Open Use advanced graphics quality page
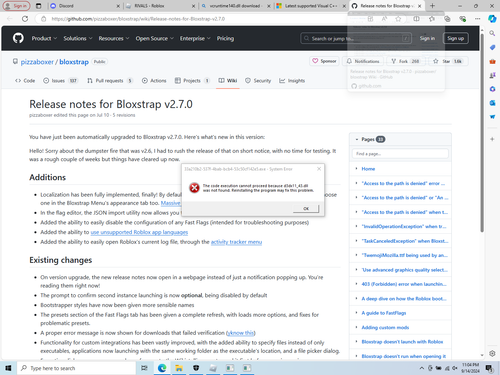The height and width of the screenshot is (375, 500). click(x=405, y=270)
